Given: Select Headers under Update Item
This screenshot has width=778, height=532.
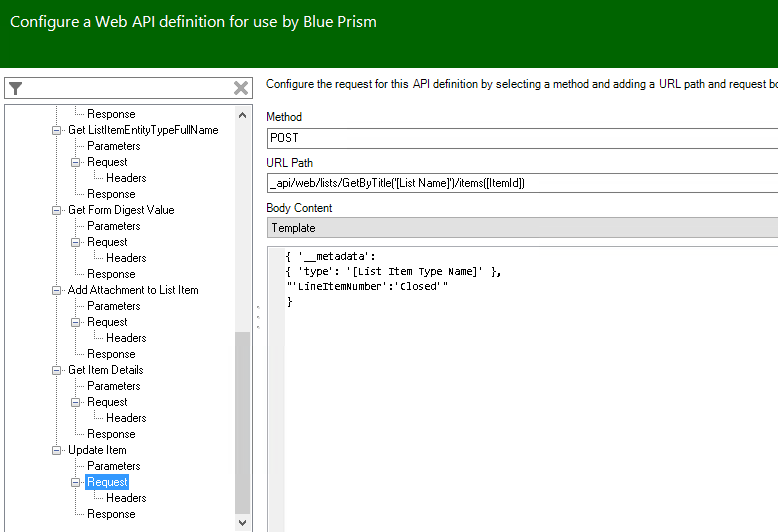Looking at the screenshot, I should click(x=126, y=498).
